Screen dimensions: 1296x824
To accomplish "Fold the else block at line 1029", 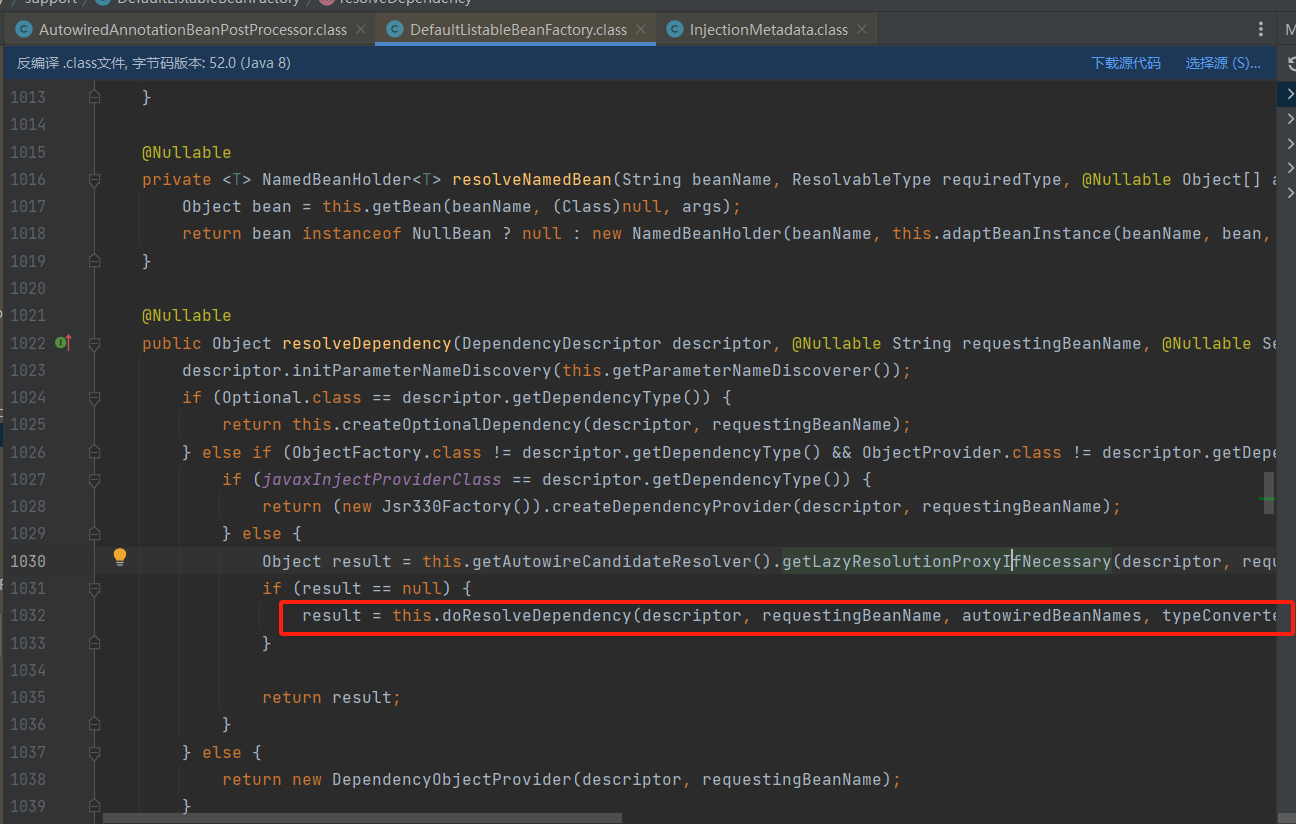I will point(94,534).
